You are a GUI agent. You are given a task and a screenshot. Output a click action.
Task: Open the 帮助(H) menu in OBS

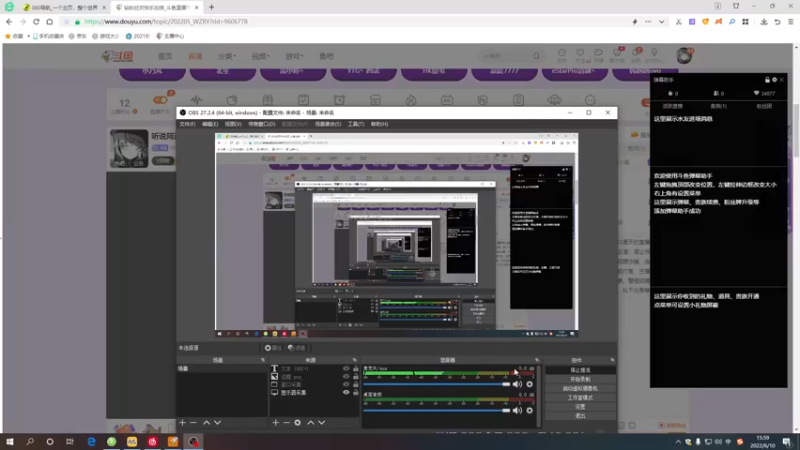coord(379,124)
